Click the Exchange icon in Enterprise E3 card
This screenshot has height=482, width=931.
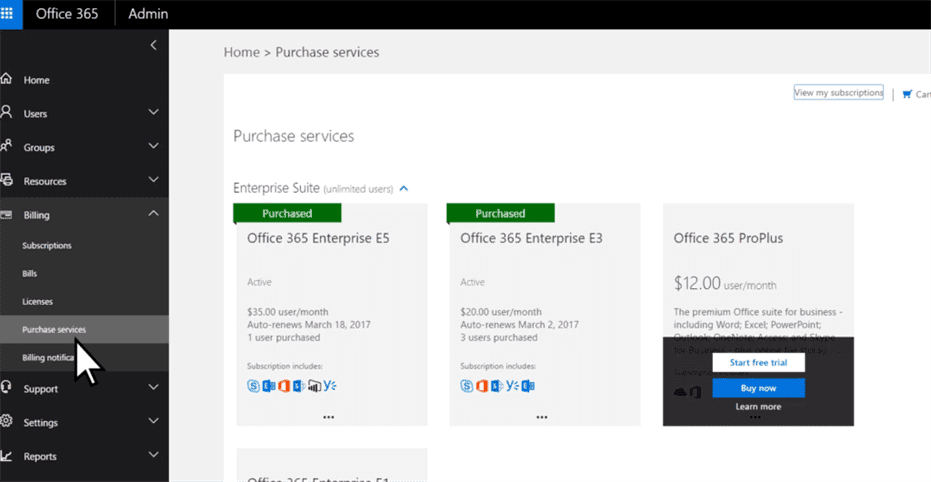click(x=528, y=386)
